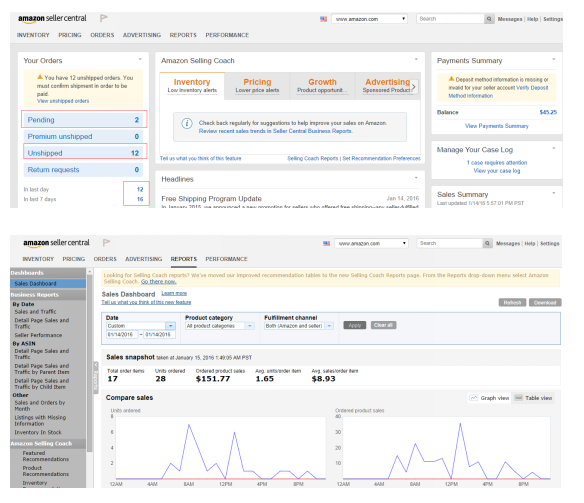
Task: Click the search field on the home page
Action: (450, 19)
